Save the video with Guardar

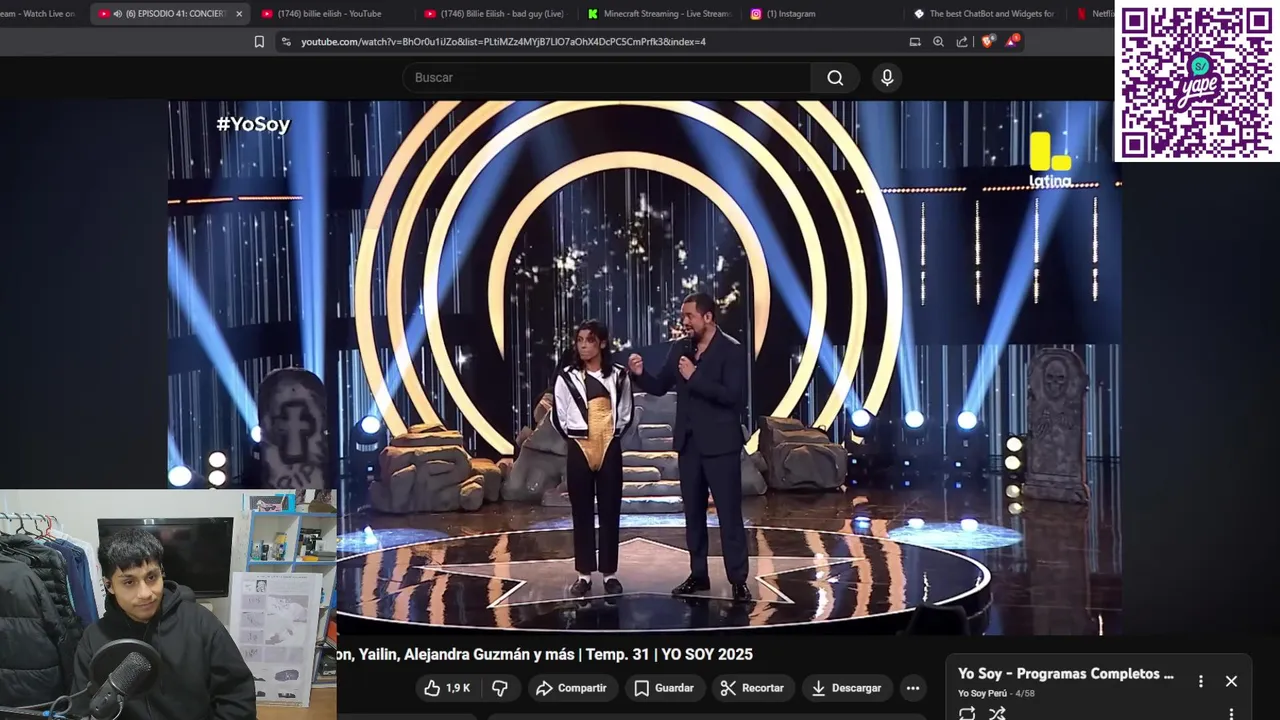coord(664,688)
